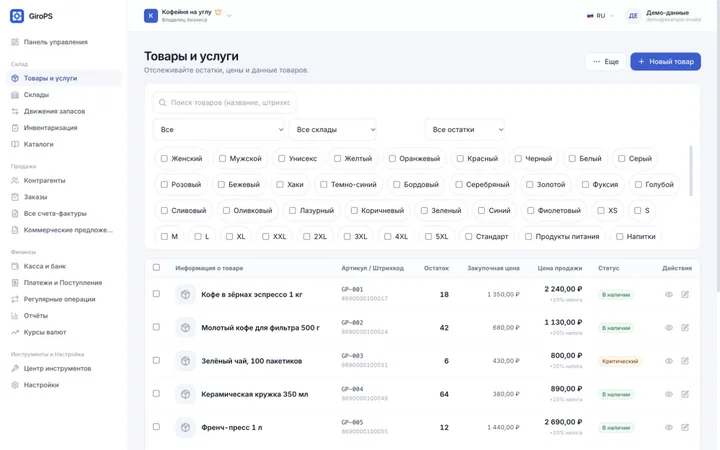Viewport: 720px width, 450px height.
Task: Open Платежи и Поступления menu item
Action: pyautogui.click(x=64, y=283)
